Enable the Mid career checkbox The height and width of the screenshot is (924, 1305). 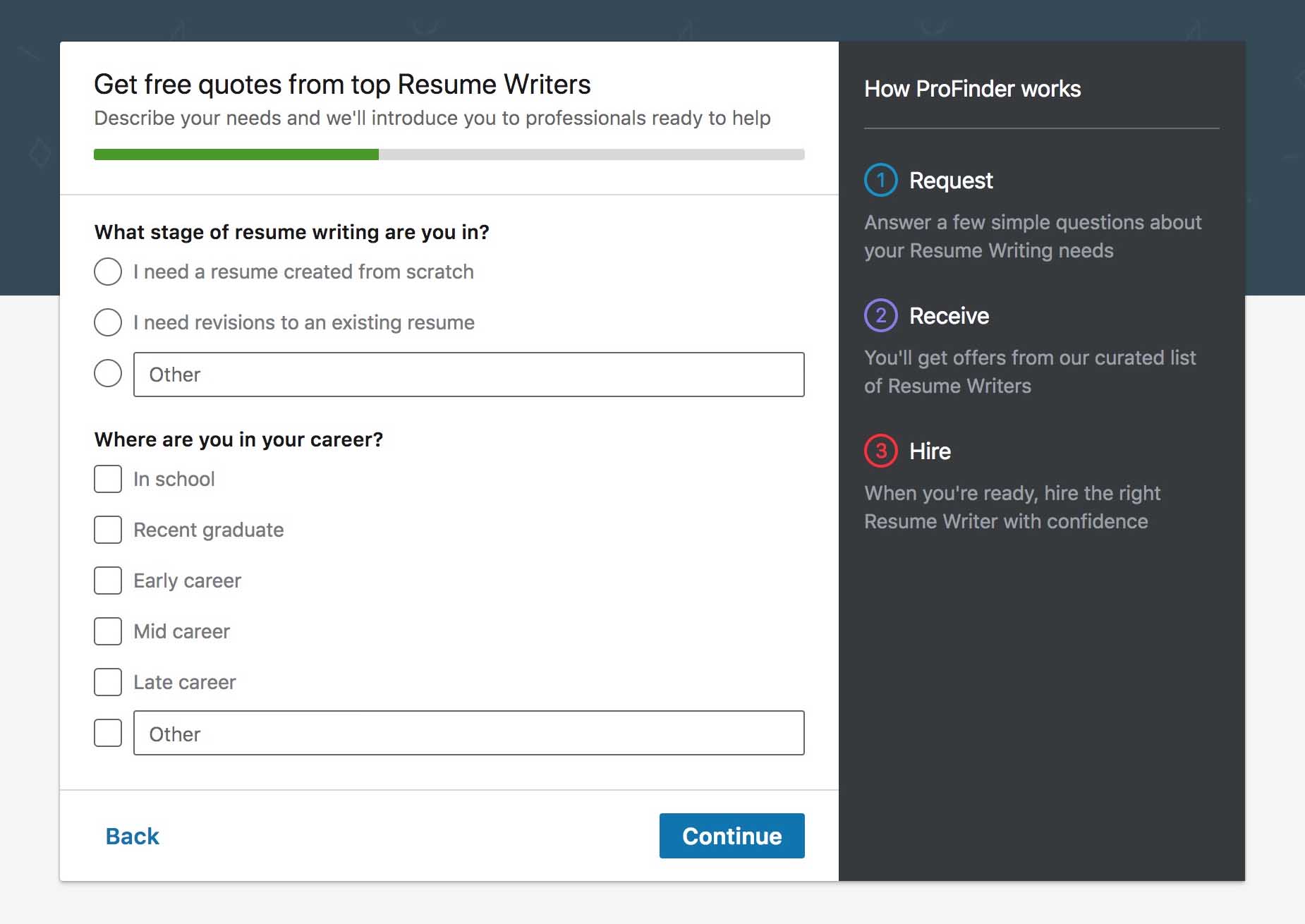(108, 631)
